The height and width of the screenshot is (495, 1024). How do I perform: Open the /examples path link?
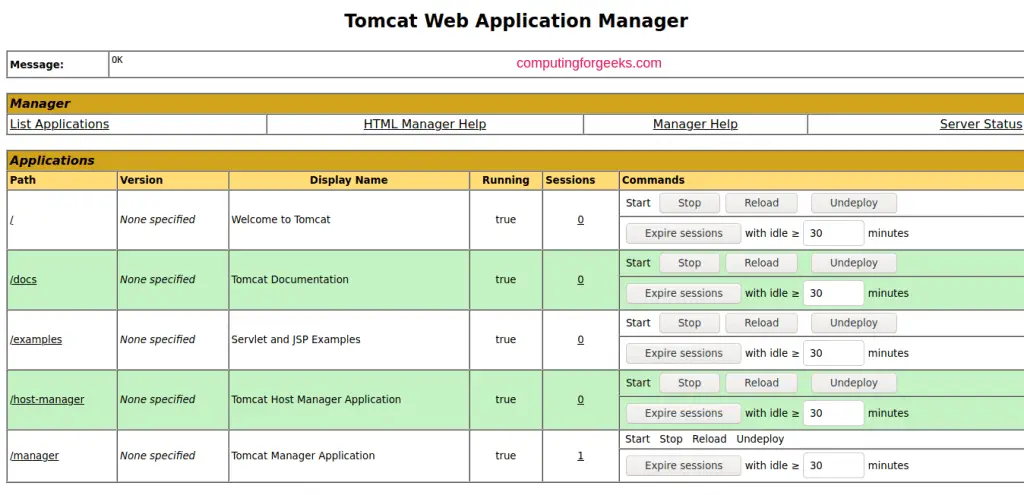click(x=36, y=340)
